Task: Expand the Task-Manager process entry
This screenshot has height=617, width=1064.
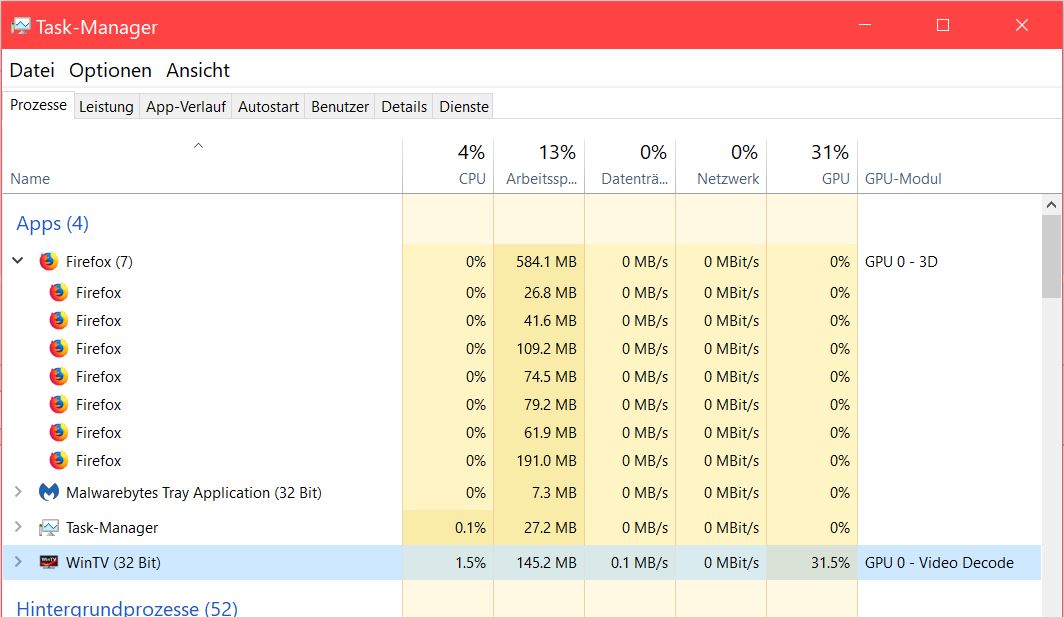Action: [18, 527]
